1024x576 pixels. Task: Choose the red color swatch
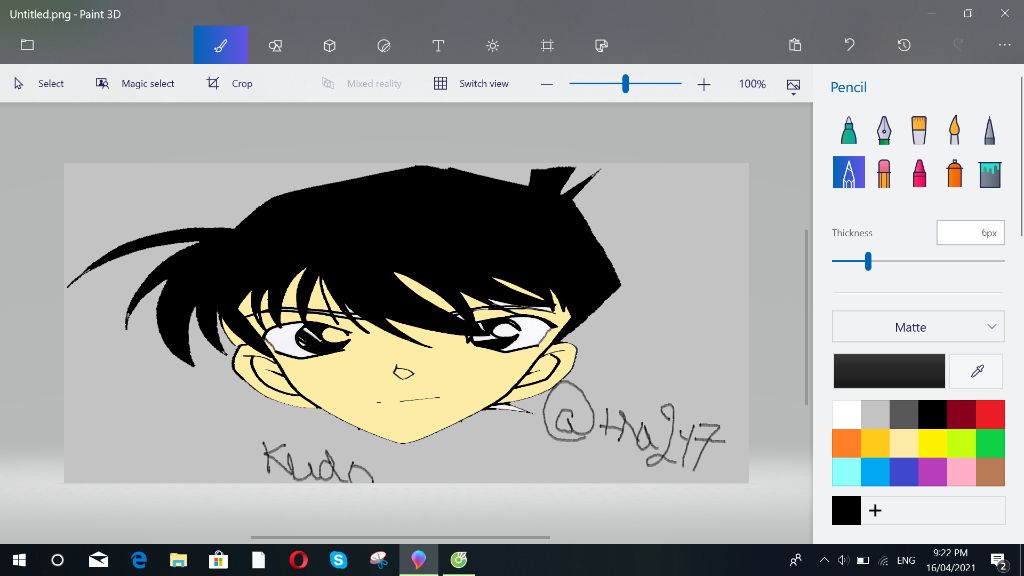[x=991, y=415]
